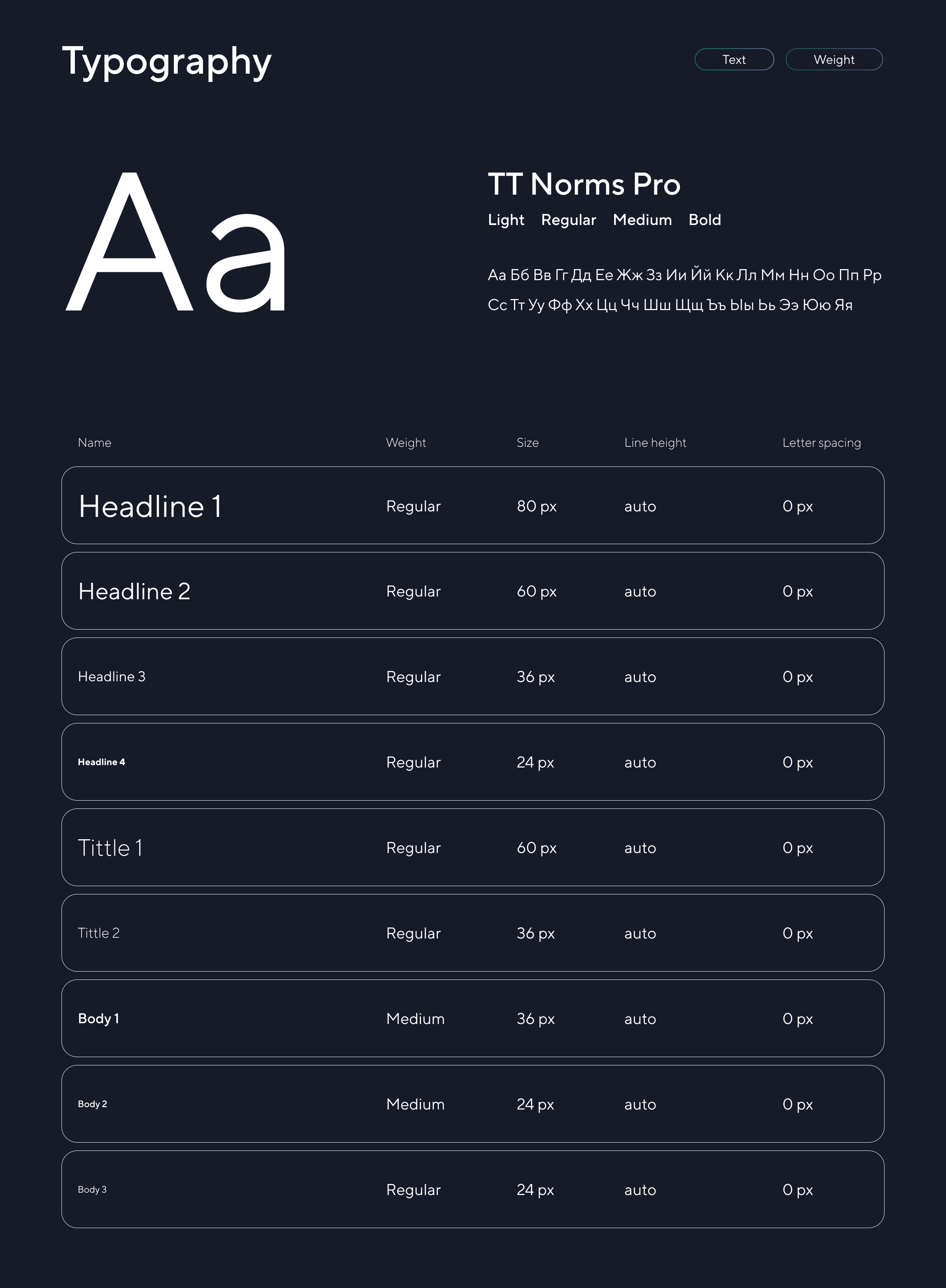The width and height of the screenshot is (946, 1288).
Task: Select the Body 3 style name
Action: 92,1189
